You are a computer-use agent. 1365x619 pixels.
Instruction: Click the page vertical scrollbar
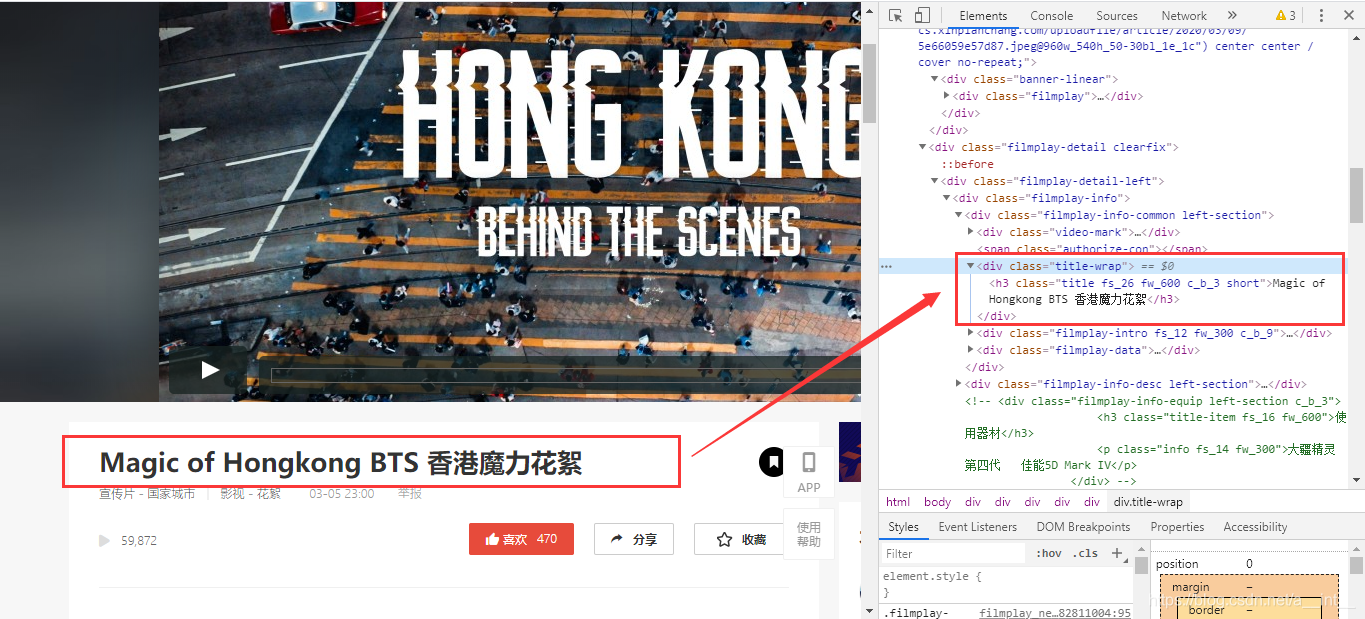click(x=869, y=82)
